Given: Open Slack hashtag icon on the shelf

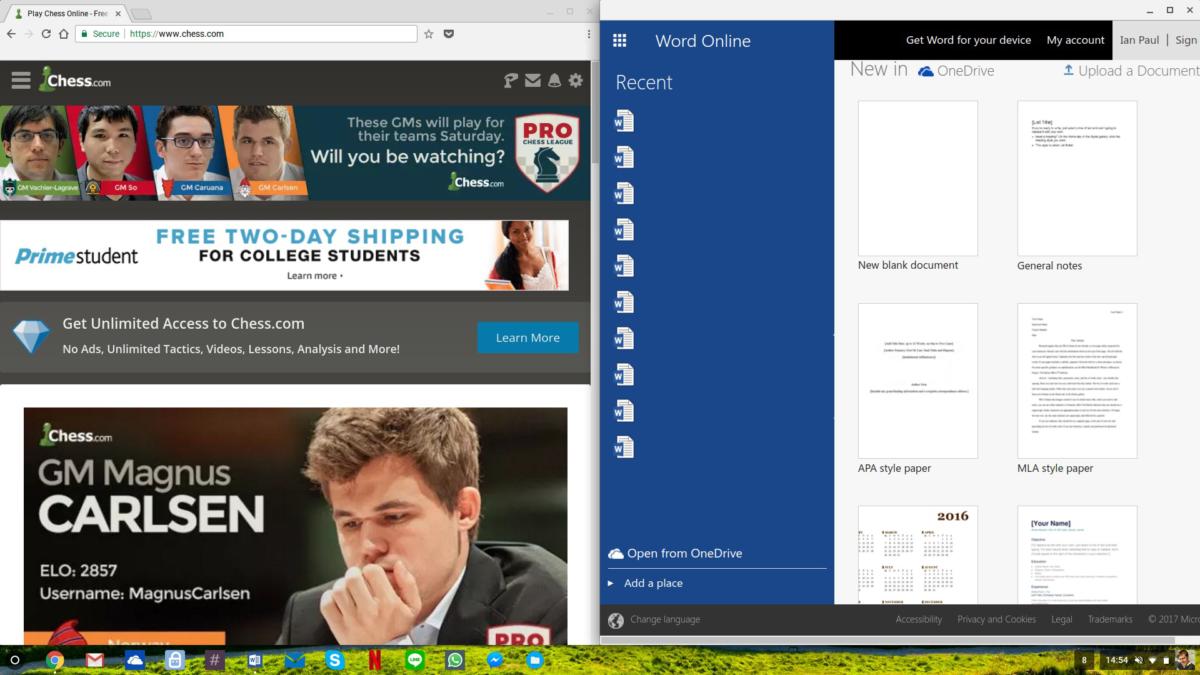Looking at the screenshot, I should coord(215,660).
